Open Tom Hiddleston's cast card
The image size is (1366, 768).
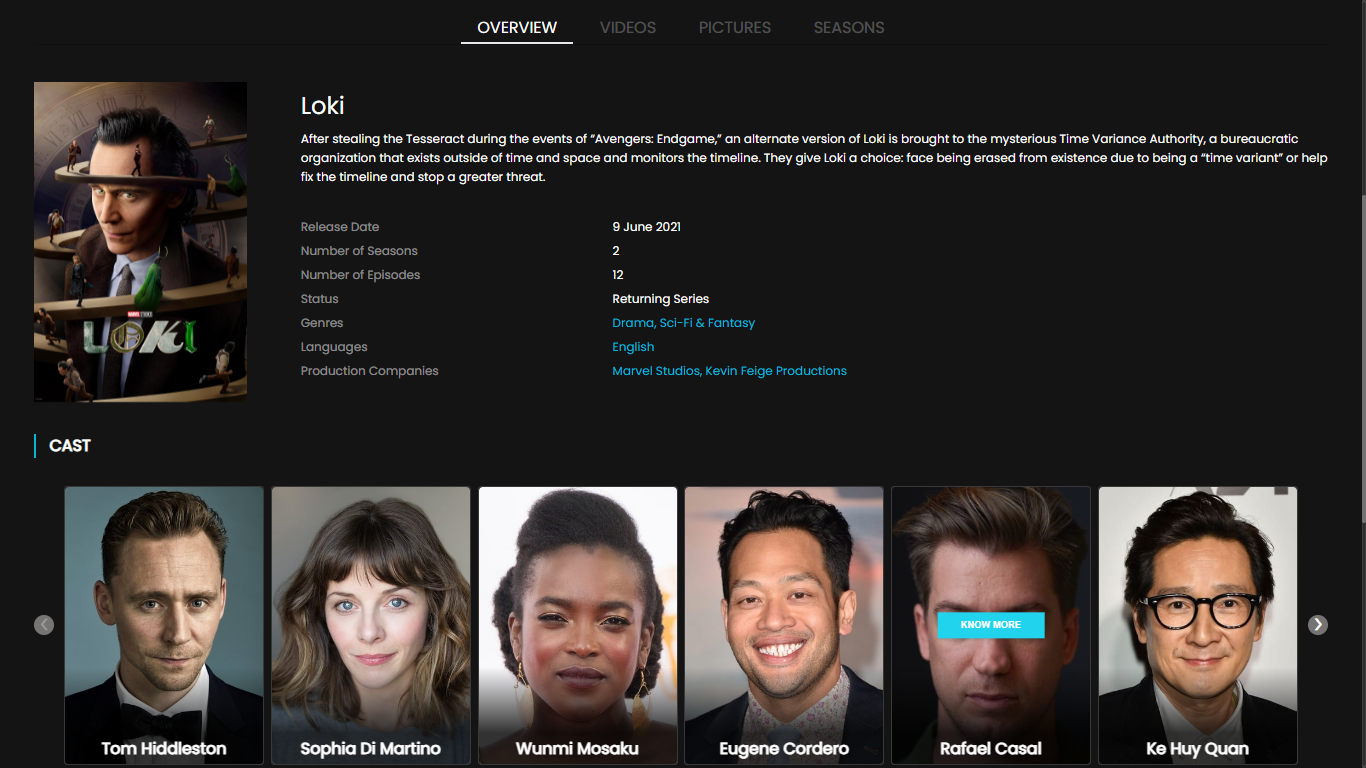[x=164, y=626]
